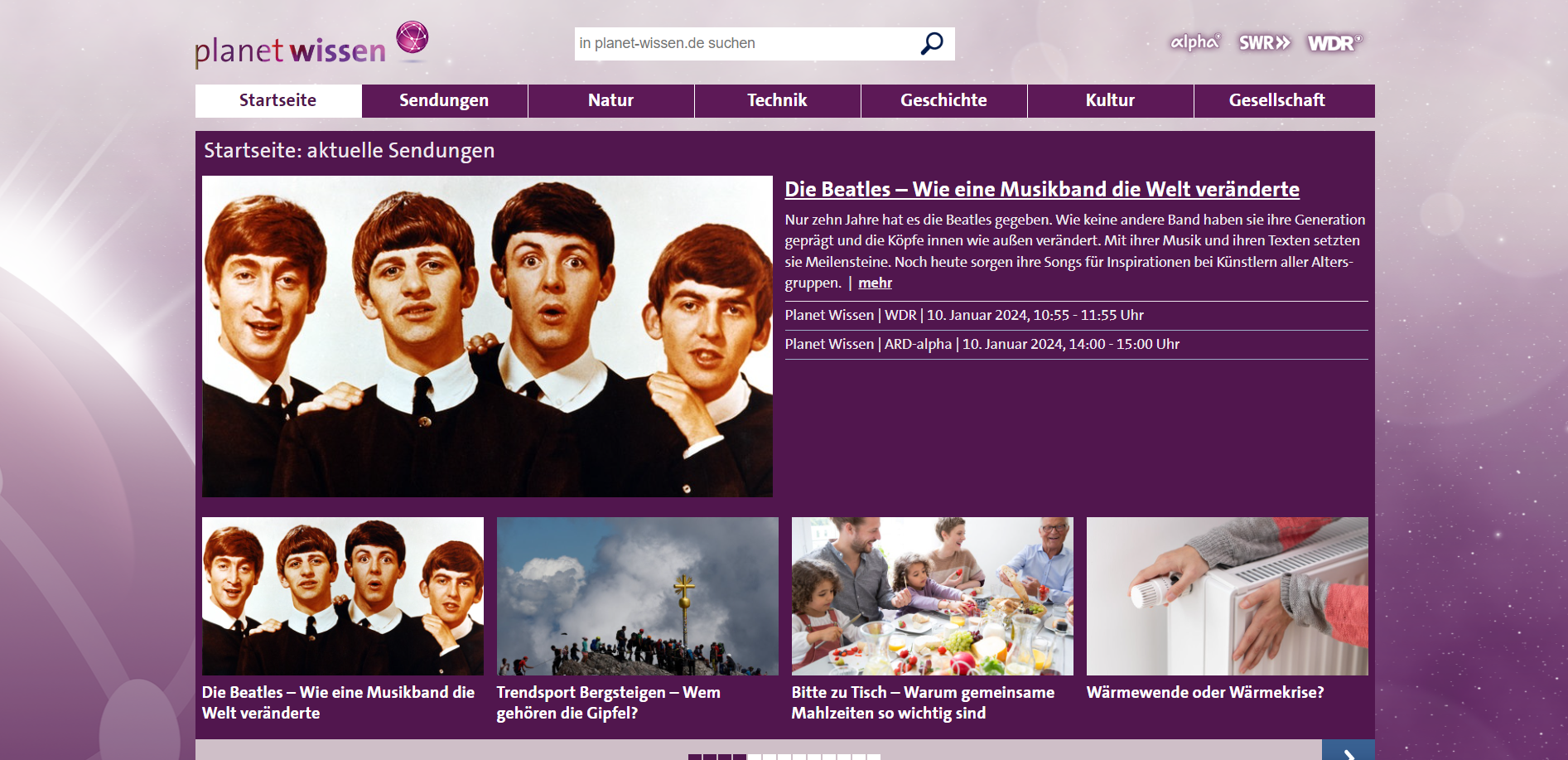The width and height of the screenshot is (1568, 760).
Task: Open the large Beatles feature image
Action: (x=487, y=336)
